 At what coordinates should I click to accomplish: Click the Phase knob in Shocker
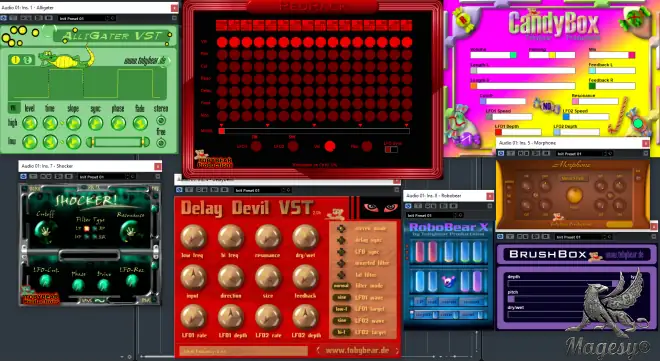(x=78, y=285)
